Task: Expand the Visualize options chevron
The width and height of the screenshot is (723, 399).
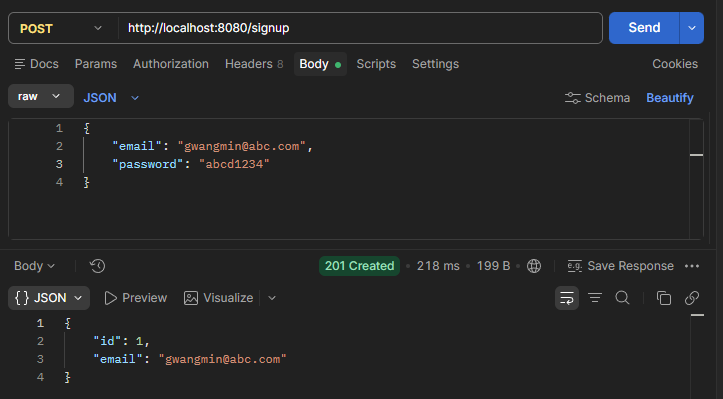Action: click(272, 298)
